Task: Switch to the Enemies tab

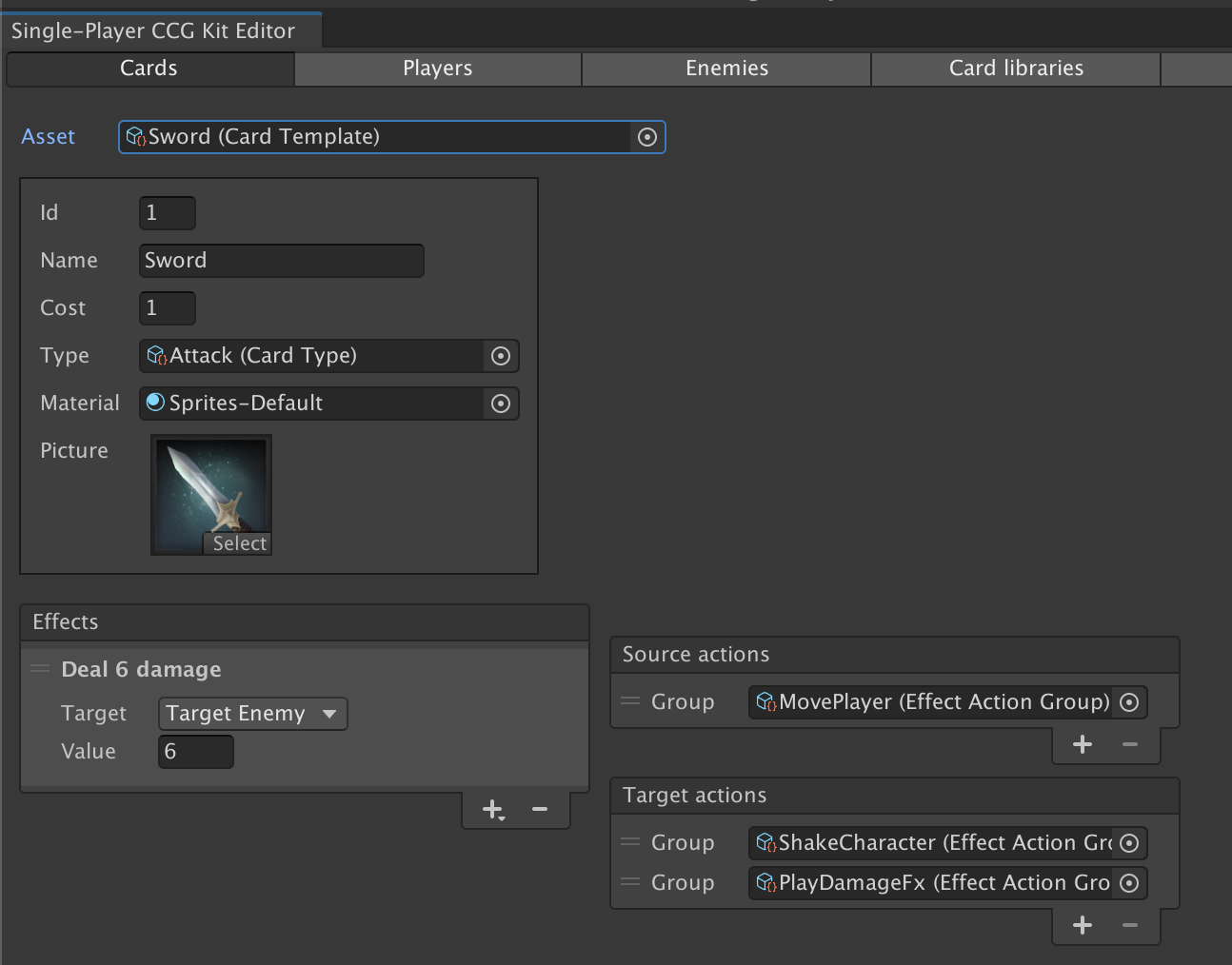Action: tap(726, 68)
